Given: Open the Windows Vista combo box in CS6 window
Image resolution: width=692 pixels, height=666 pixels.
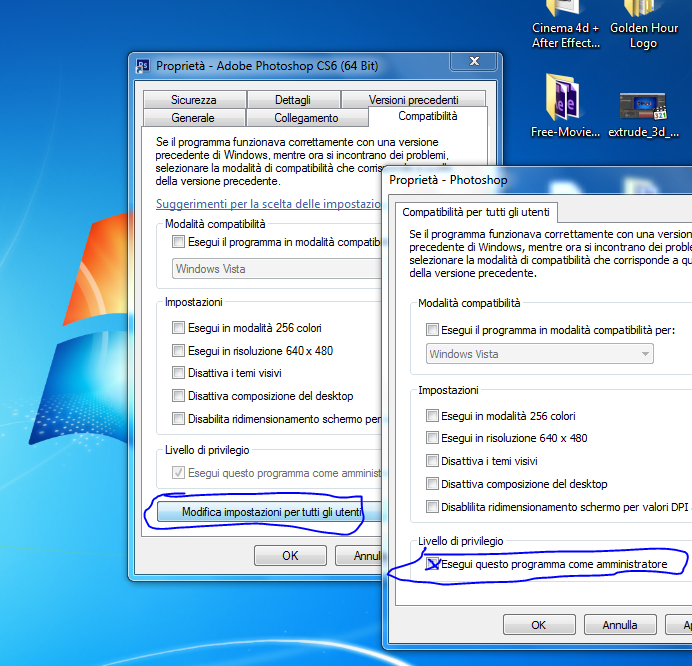Looking at the screenshot, I should 277,269.
